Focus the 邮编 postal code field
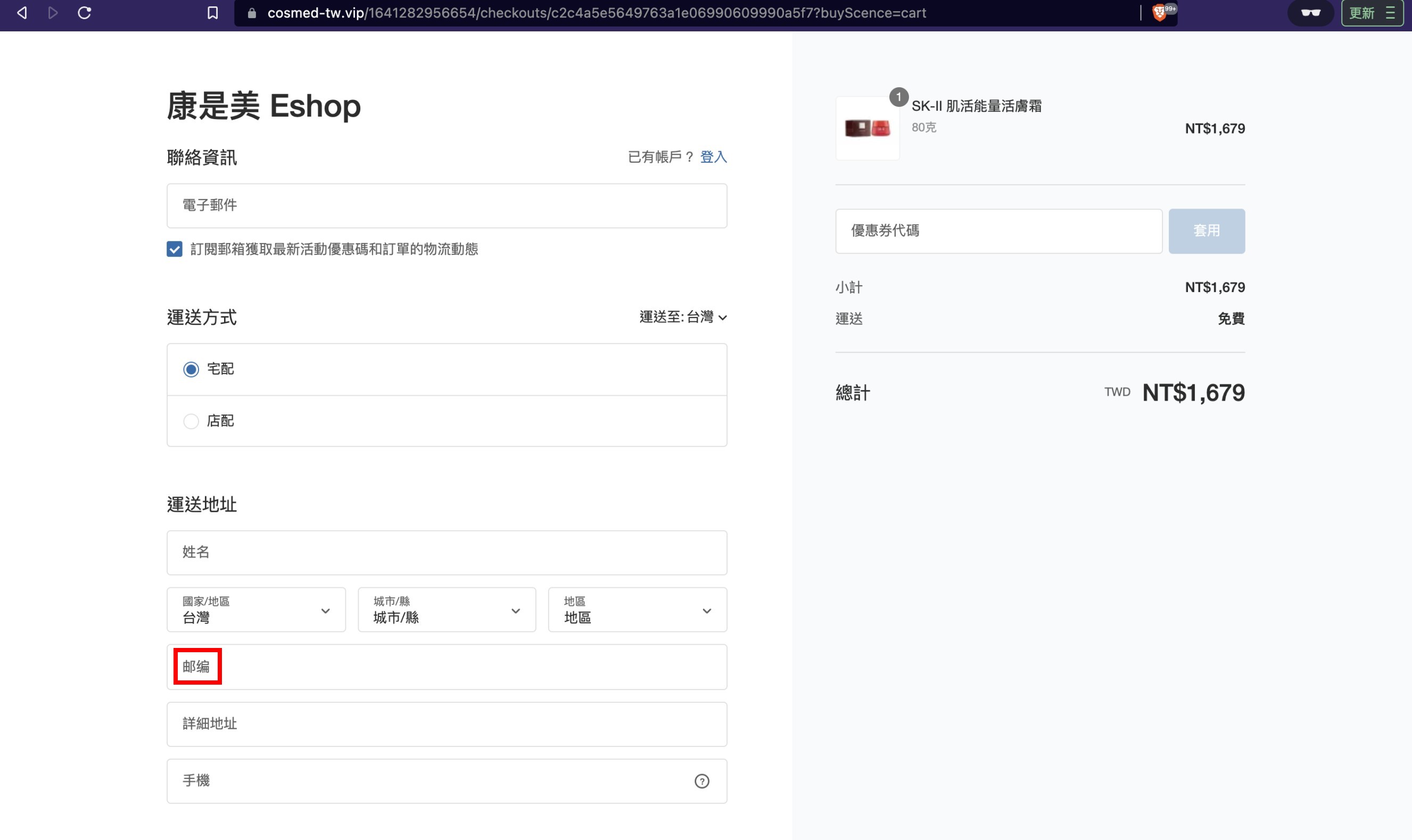 pos(447,667)
